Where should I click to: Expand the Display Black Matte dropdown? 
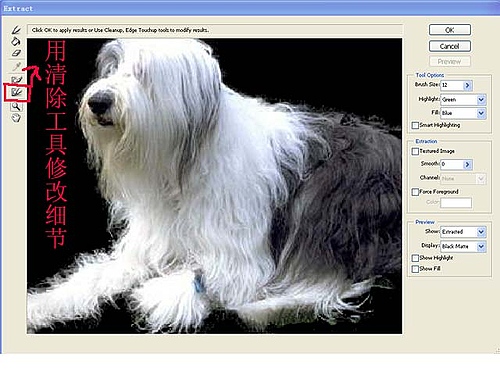click(481, 246)
